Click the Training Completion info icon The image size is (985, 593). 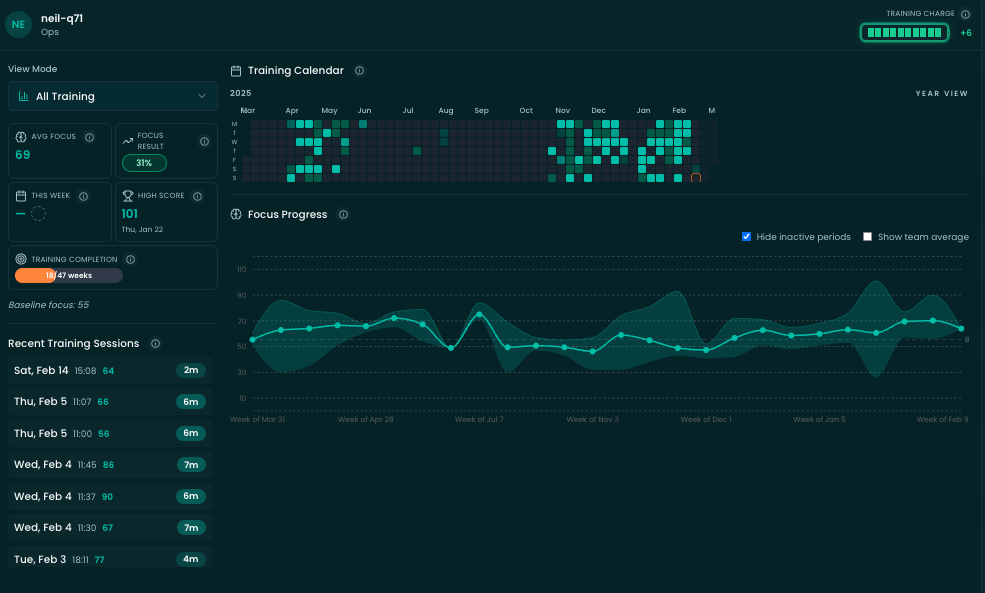[x=131, y=259]
